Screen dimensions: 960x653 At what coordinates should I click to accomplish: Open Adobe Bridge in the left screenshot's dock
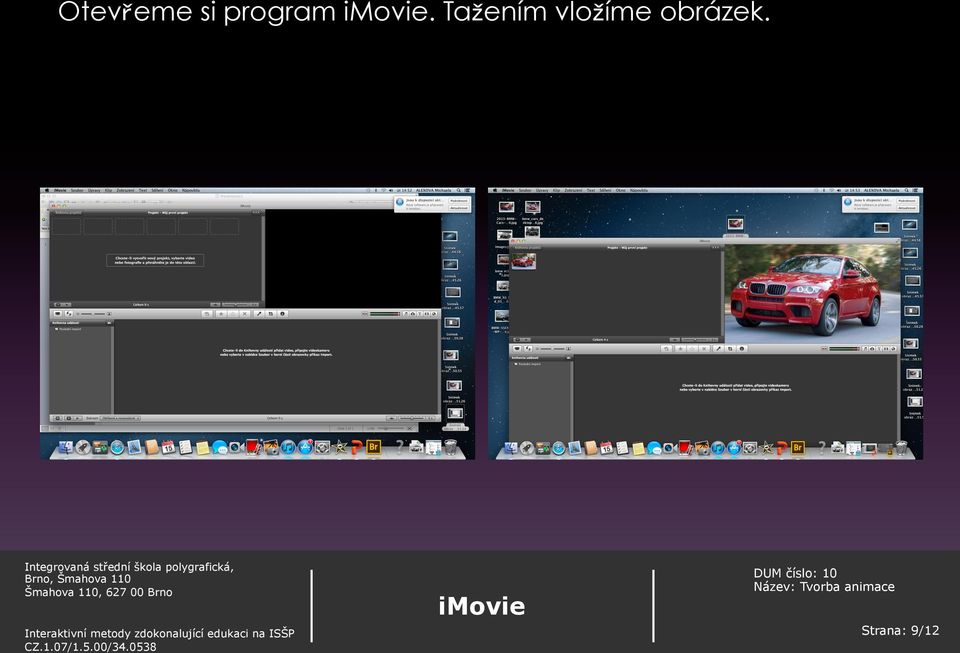(x=373, y=447)
